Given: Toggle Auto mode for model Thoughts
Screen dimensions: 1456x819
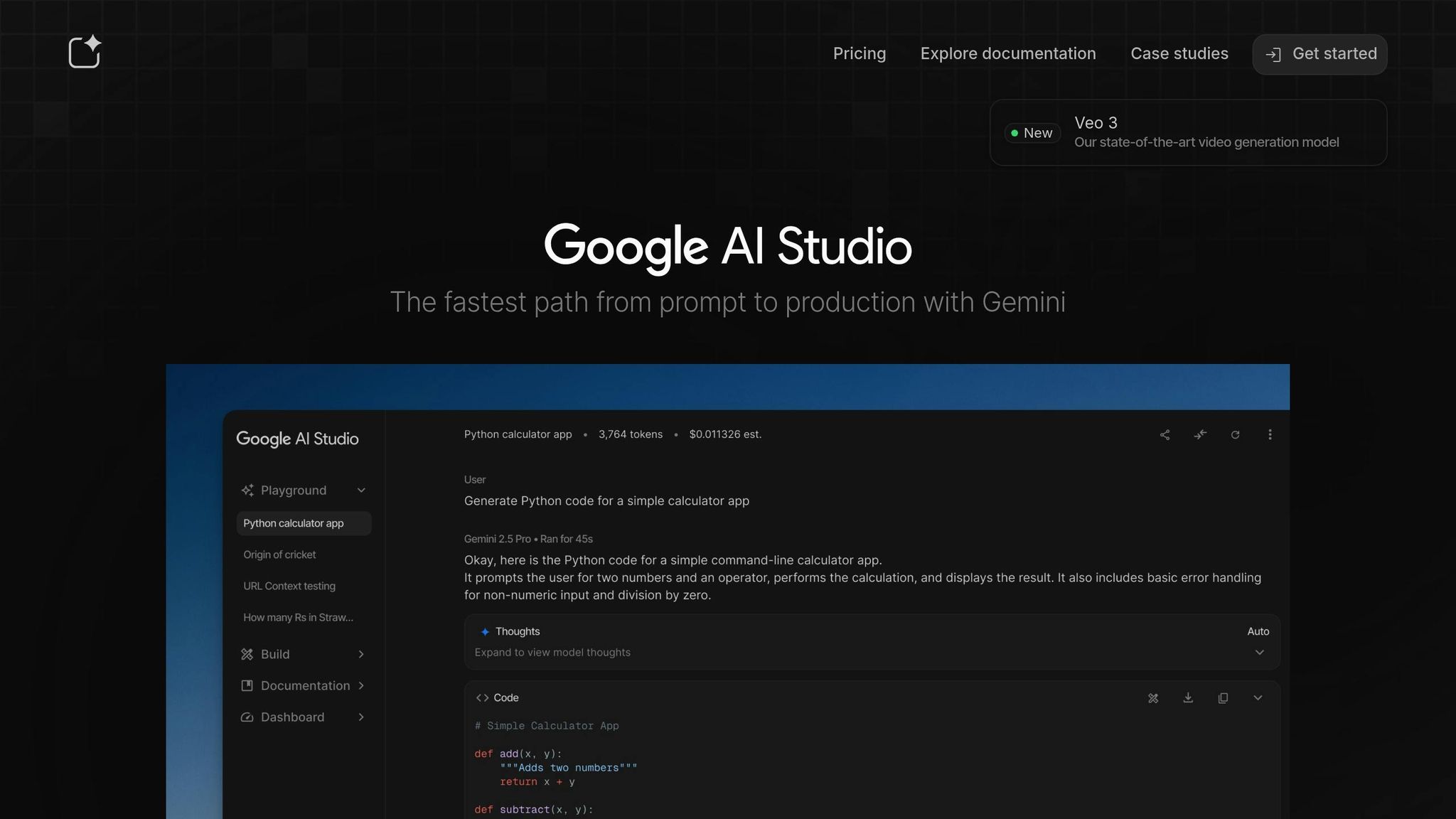Looking at the screenshot, I should 1258,631.
